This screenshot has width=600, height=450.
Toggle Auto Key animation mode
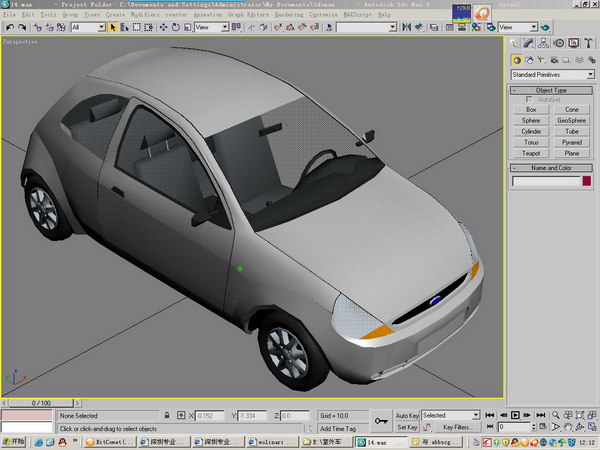(x=407, y=415)
